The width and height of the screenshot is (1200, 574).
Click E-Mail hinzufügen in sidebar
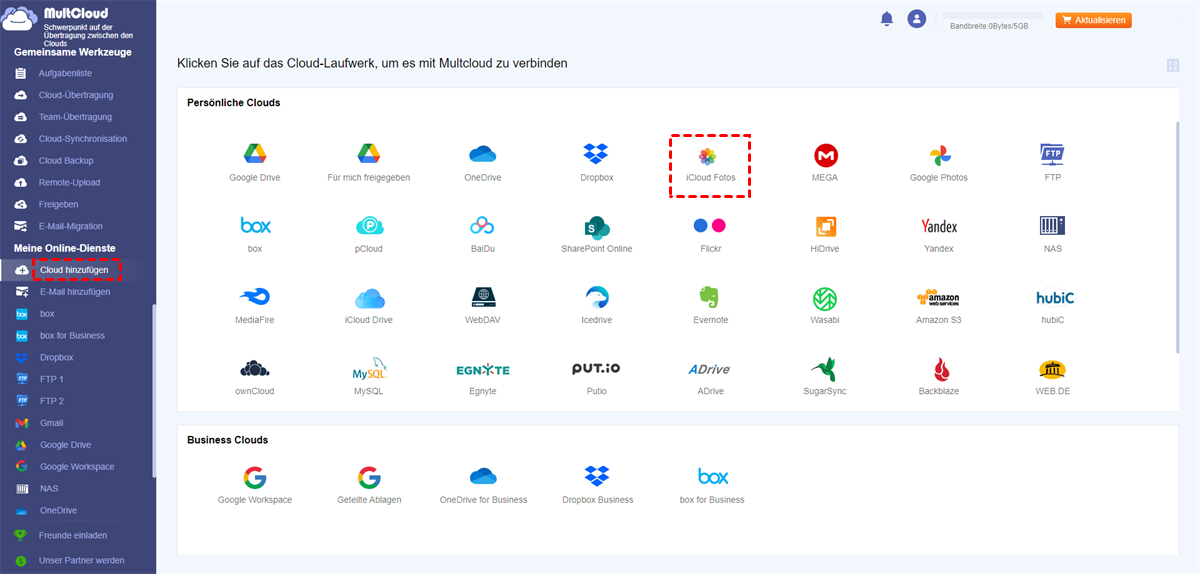coord(77,292)
